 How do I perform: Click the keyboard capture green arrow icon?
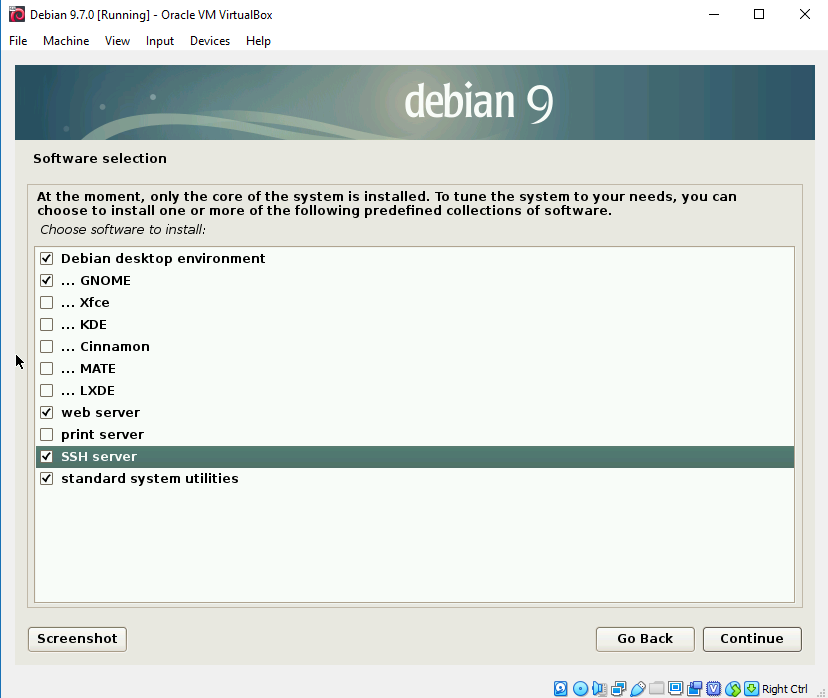[x=751, y=688]
